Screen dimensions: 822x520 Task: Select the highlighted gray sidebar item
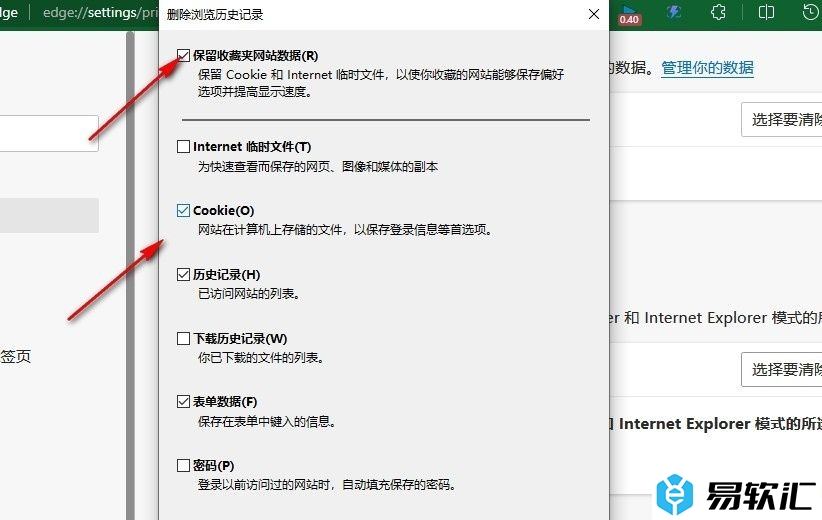pos(49,215)
